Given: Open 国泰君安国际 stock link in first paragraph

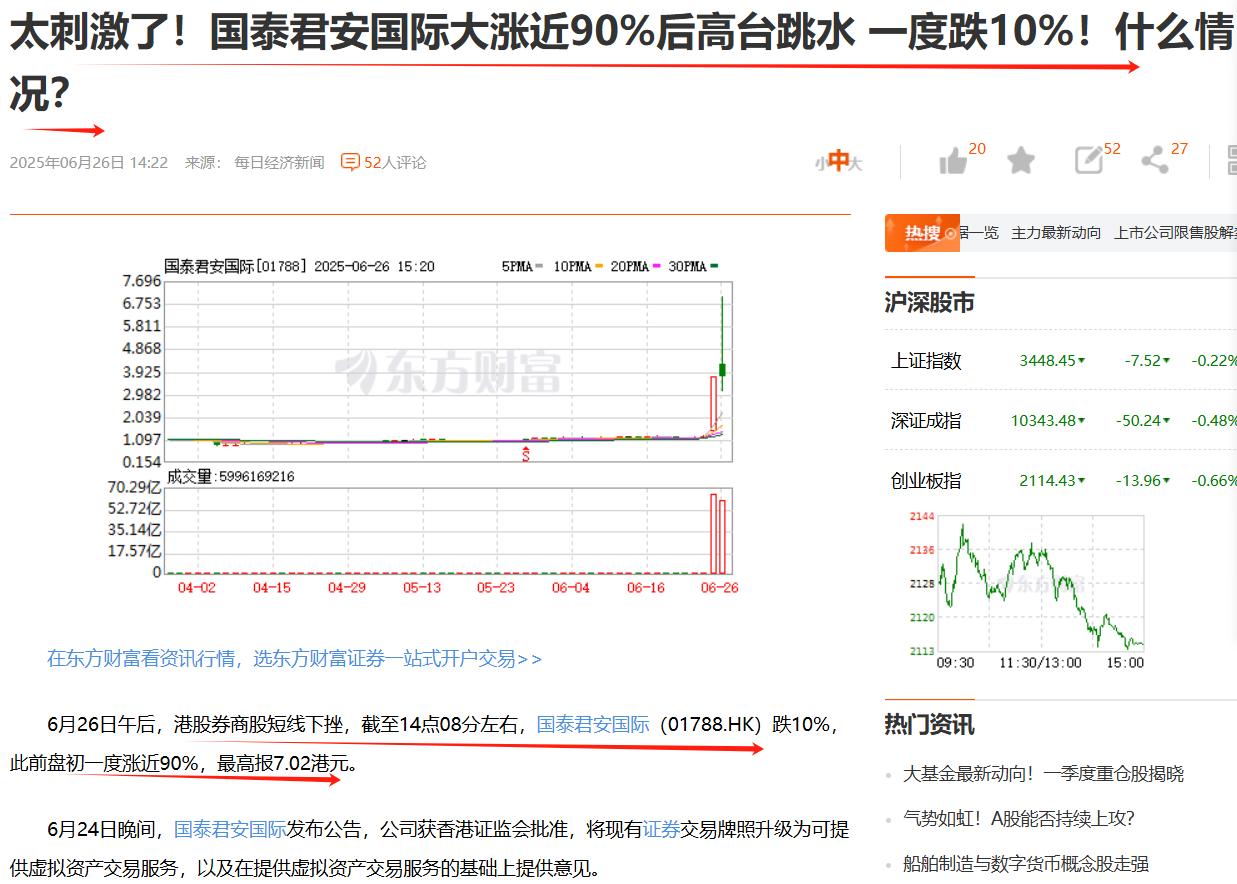Looking at the screenshot, I should click(593, 724).
